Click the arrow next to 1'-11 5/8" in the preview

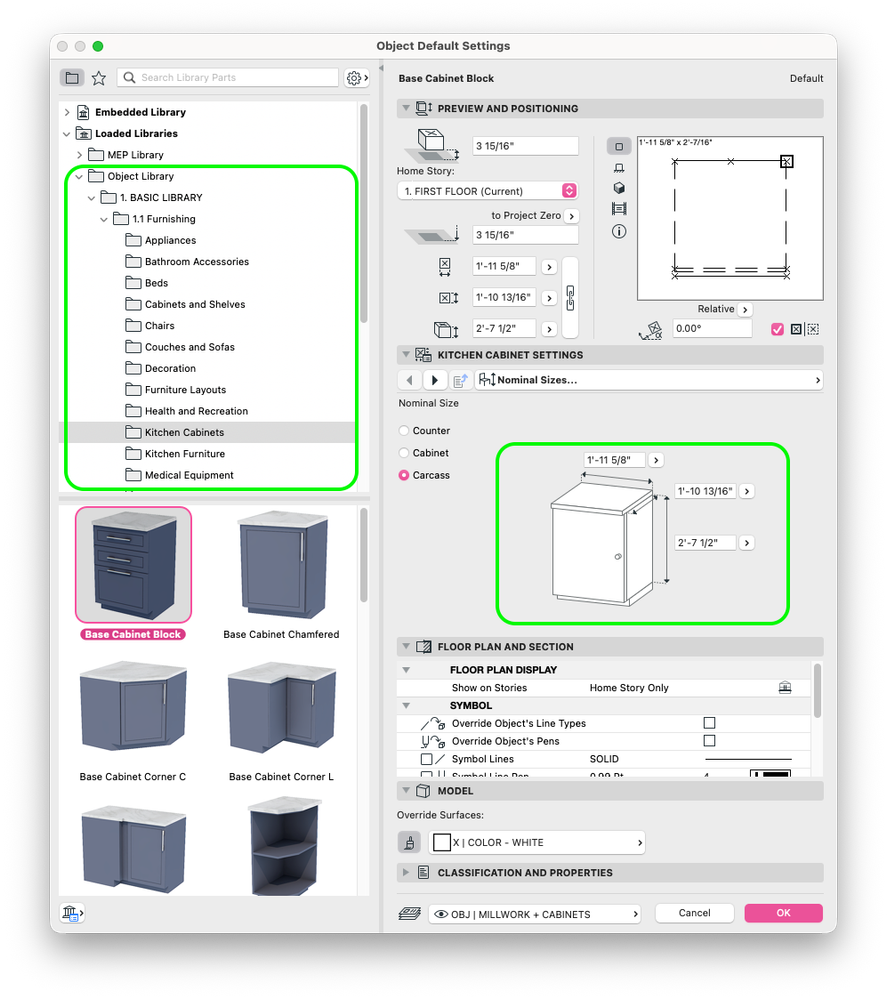[x=656, y=460]
